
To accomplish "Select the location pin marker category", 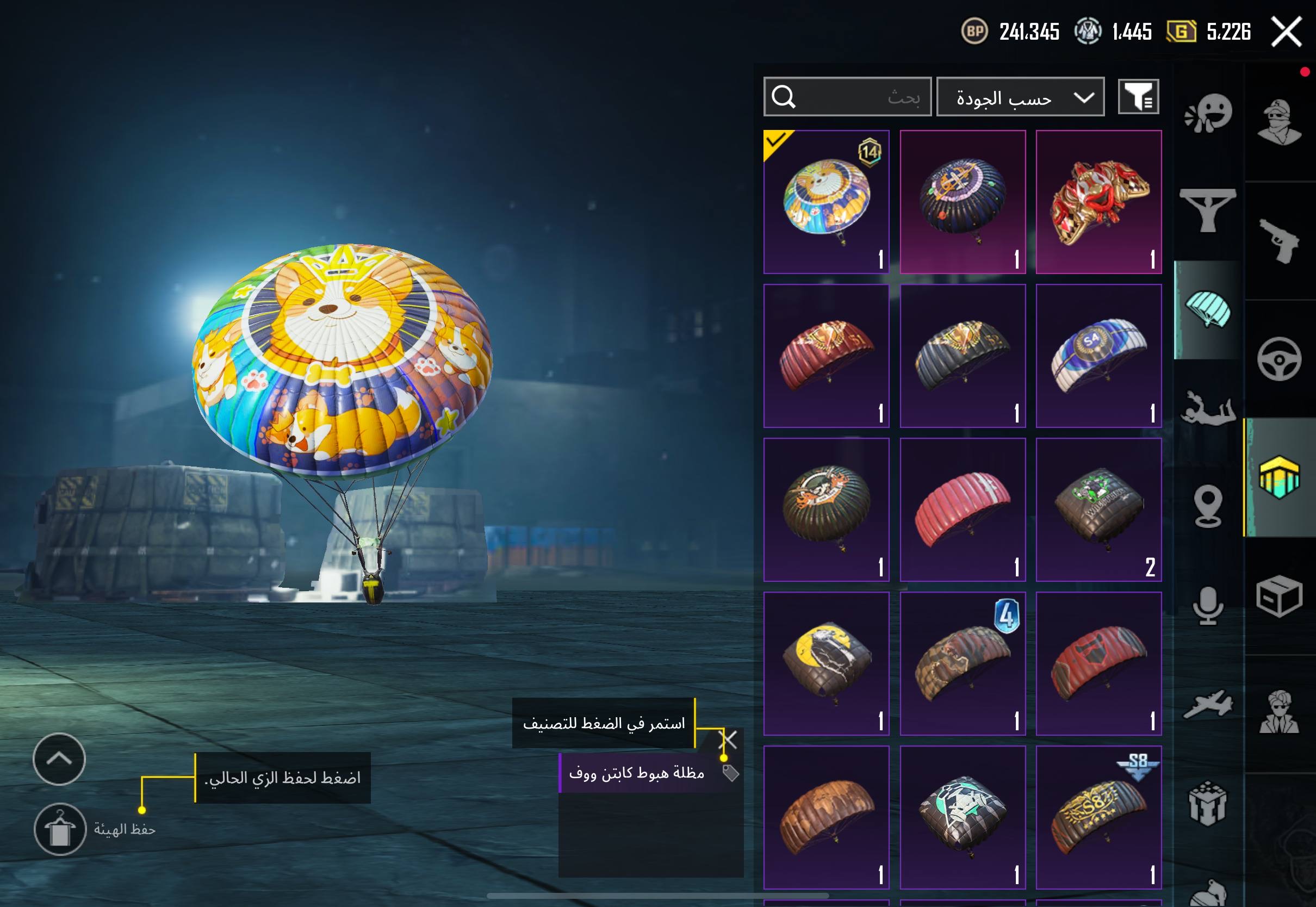I will pyautogui.click(x=1208, y=506).
